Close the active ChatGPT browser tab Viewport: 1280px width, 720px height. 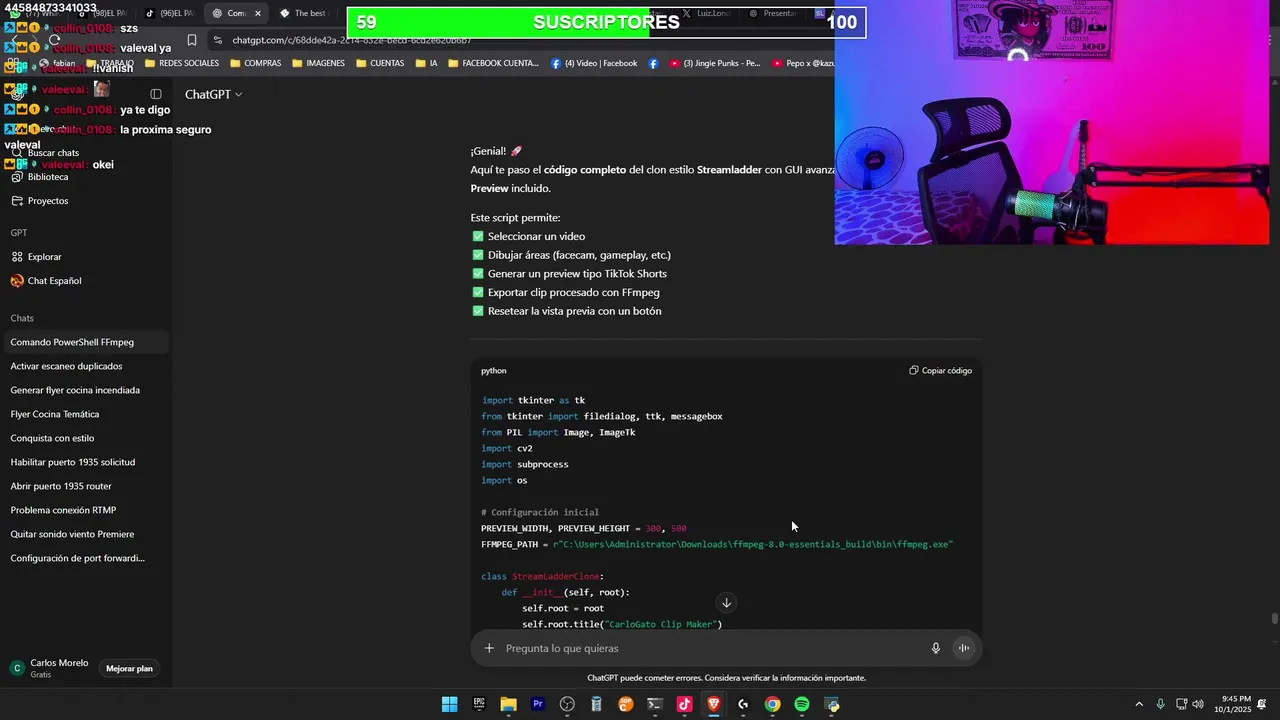258,14
